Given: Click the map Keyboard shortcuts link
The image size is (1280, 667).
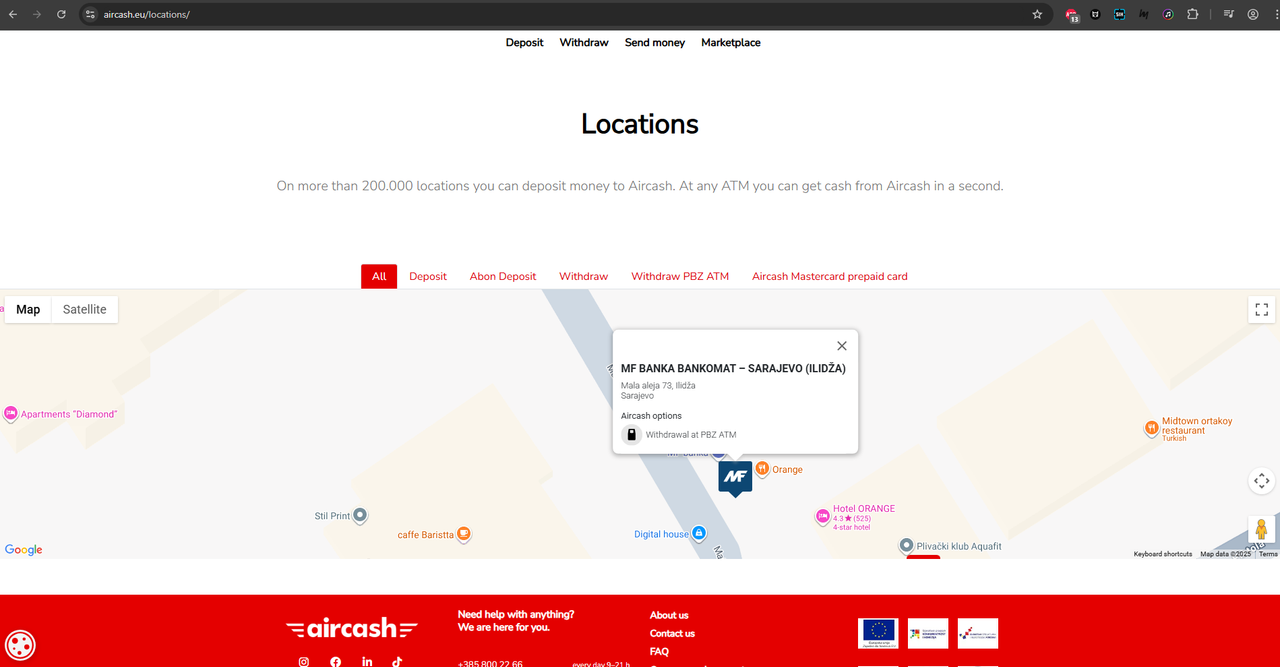Looking at the screenshot, I should click(1163, 554).
